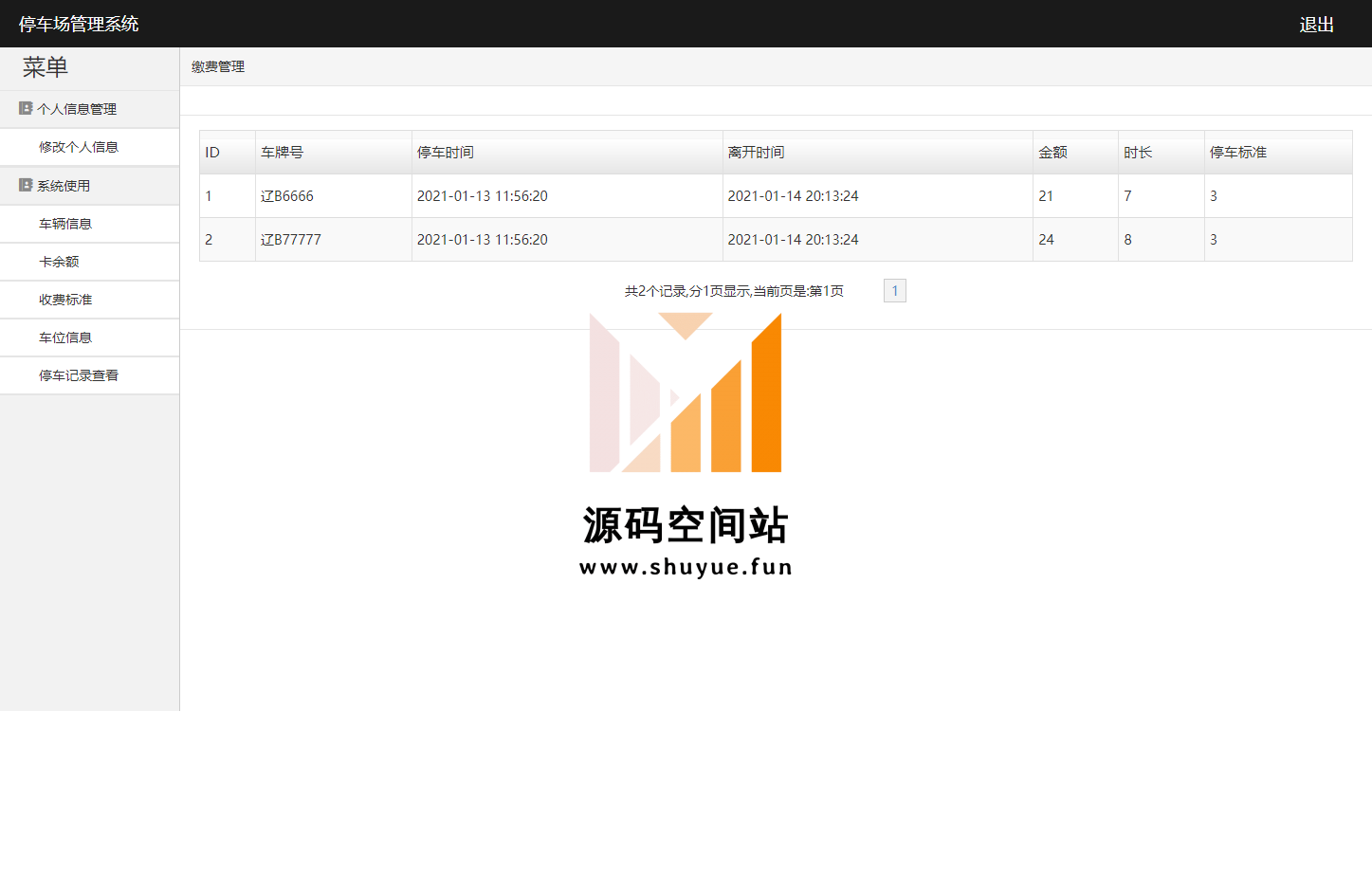This screenshot has width=1372, height=894.
Task: Click parking time in the 辽B6666 row
Action: 567,196
